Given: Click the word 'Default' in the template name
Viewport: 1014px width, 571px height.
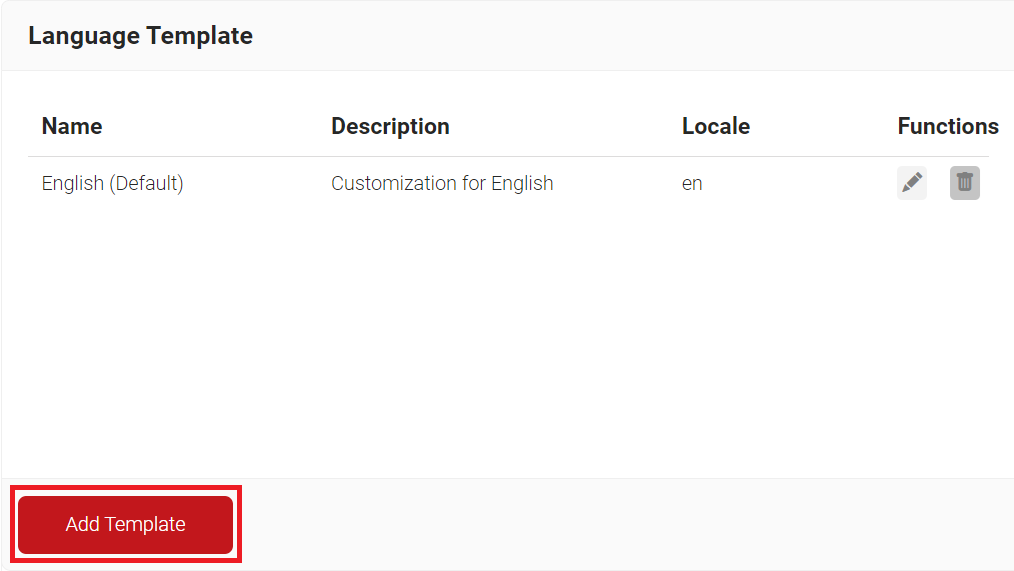Looking at the screenshot, I should 146,183.
